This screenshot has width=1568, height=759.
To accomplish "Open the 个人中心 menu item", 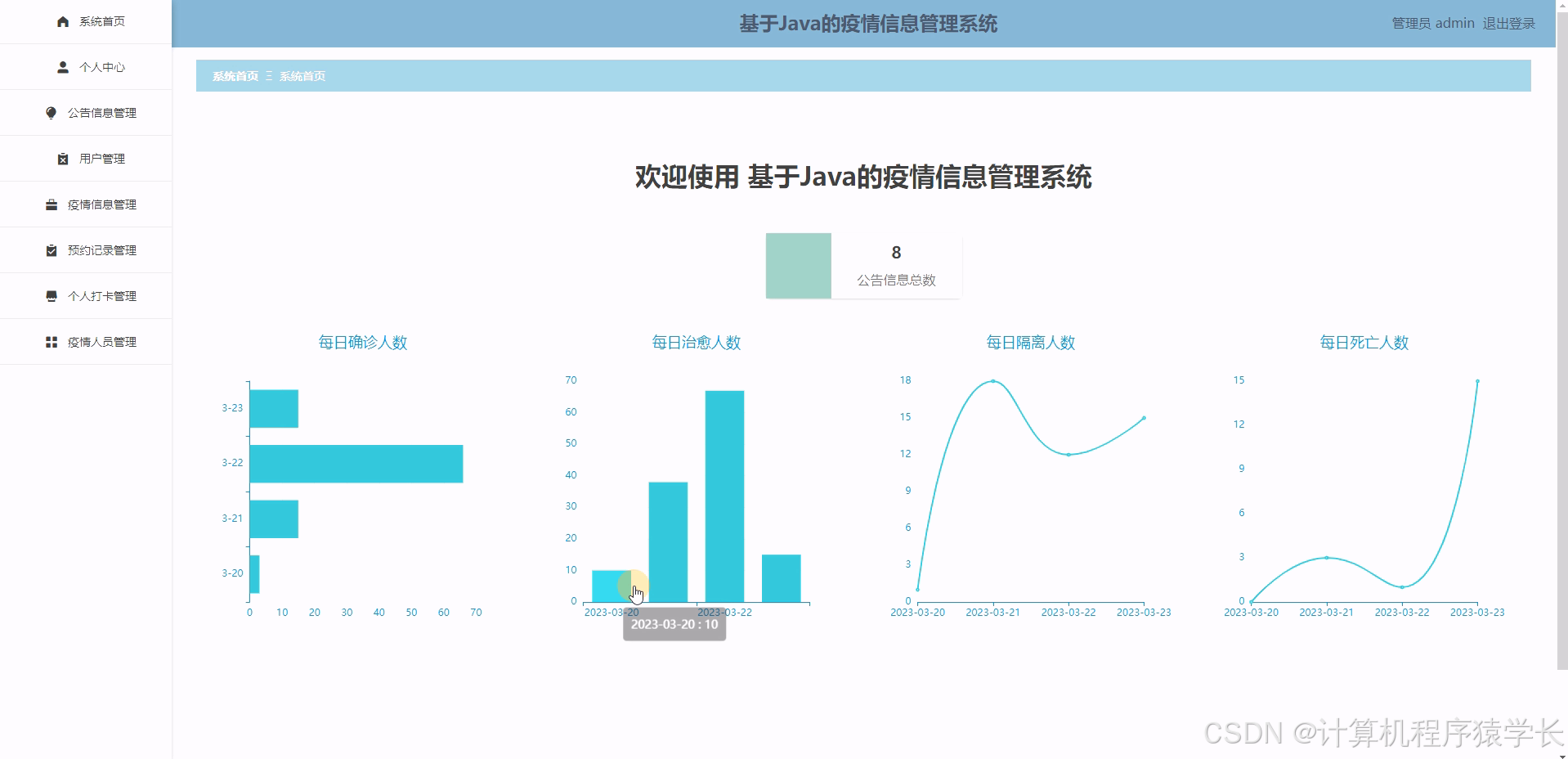I will pos(86,67).
